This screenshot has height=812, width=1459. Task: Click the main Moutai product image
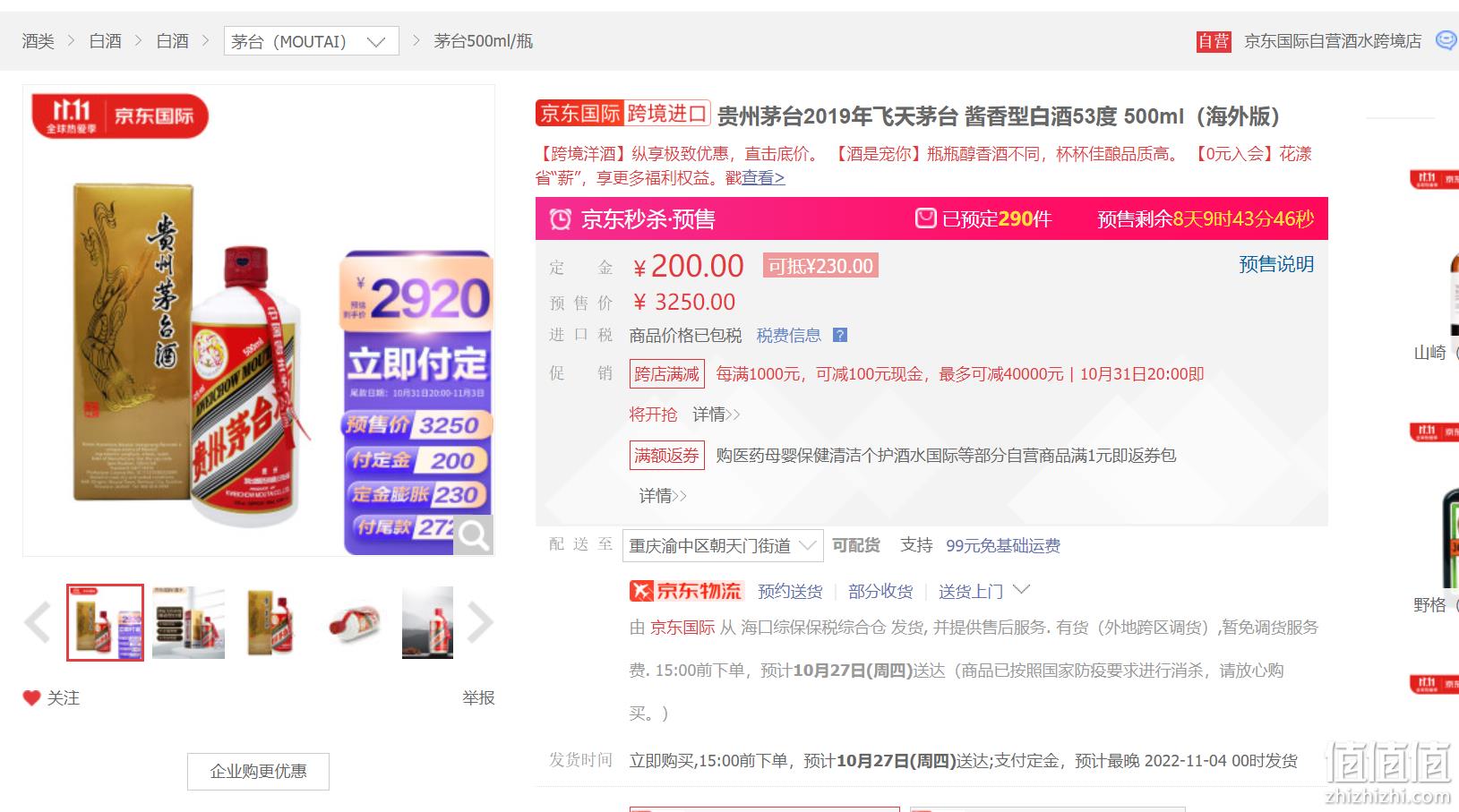pos(258,321)
